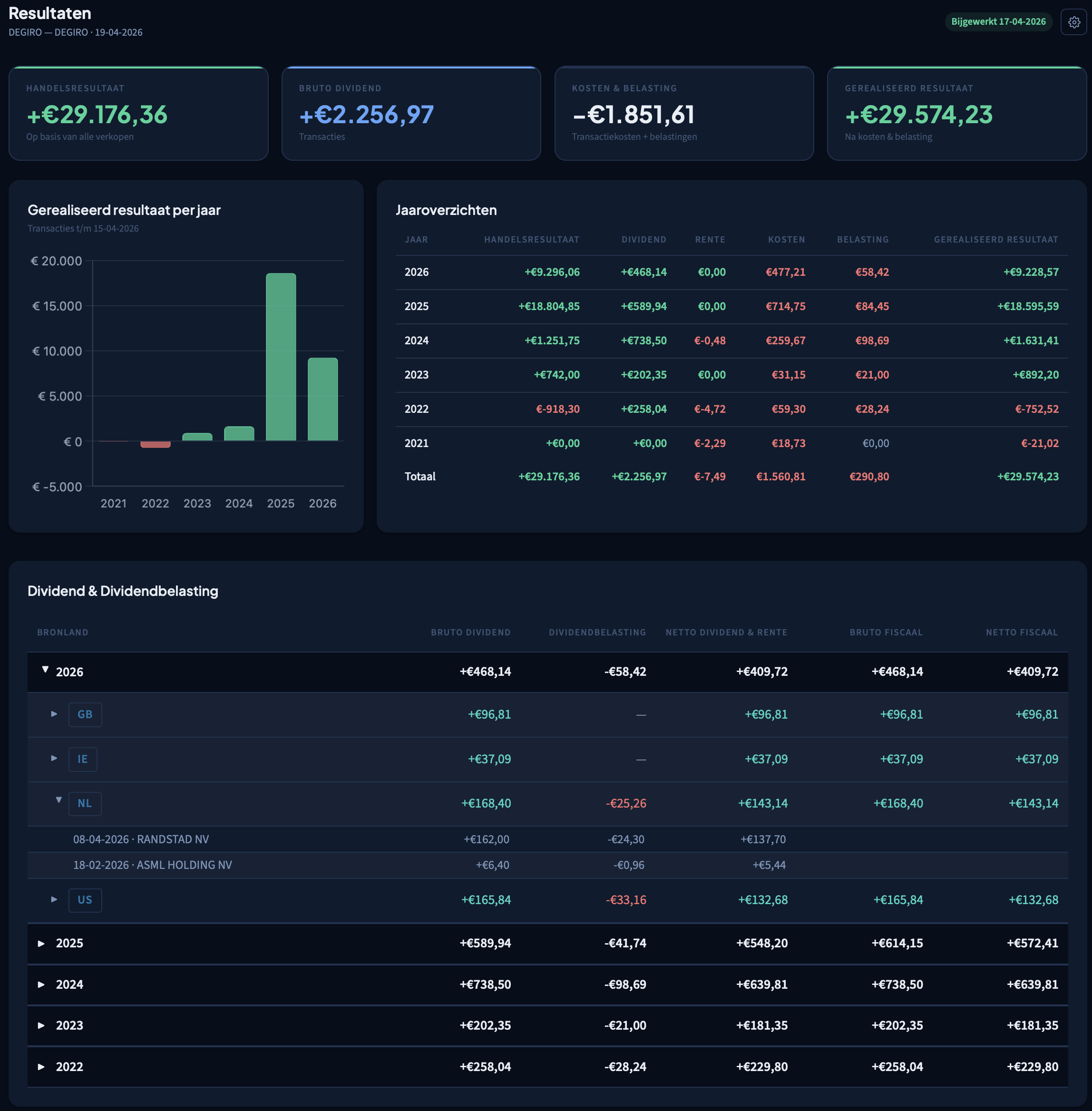Screen dimensions: 1092x1111
Task: Click the GB country badge icon
Action: coord(85,714)
